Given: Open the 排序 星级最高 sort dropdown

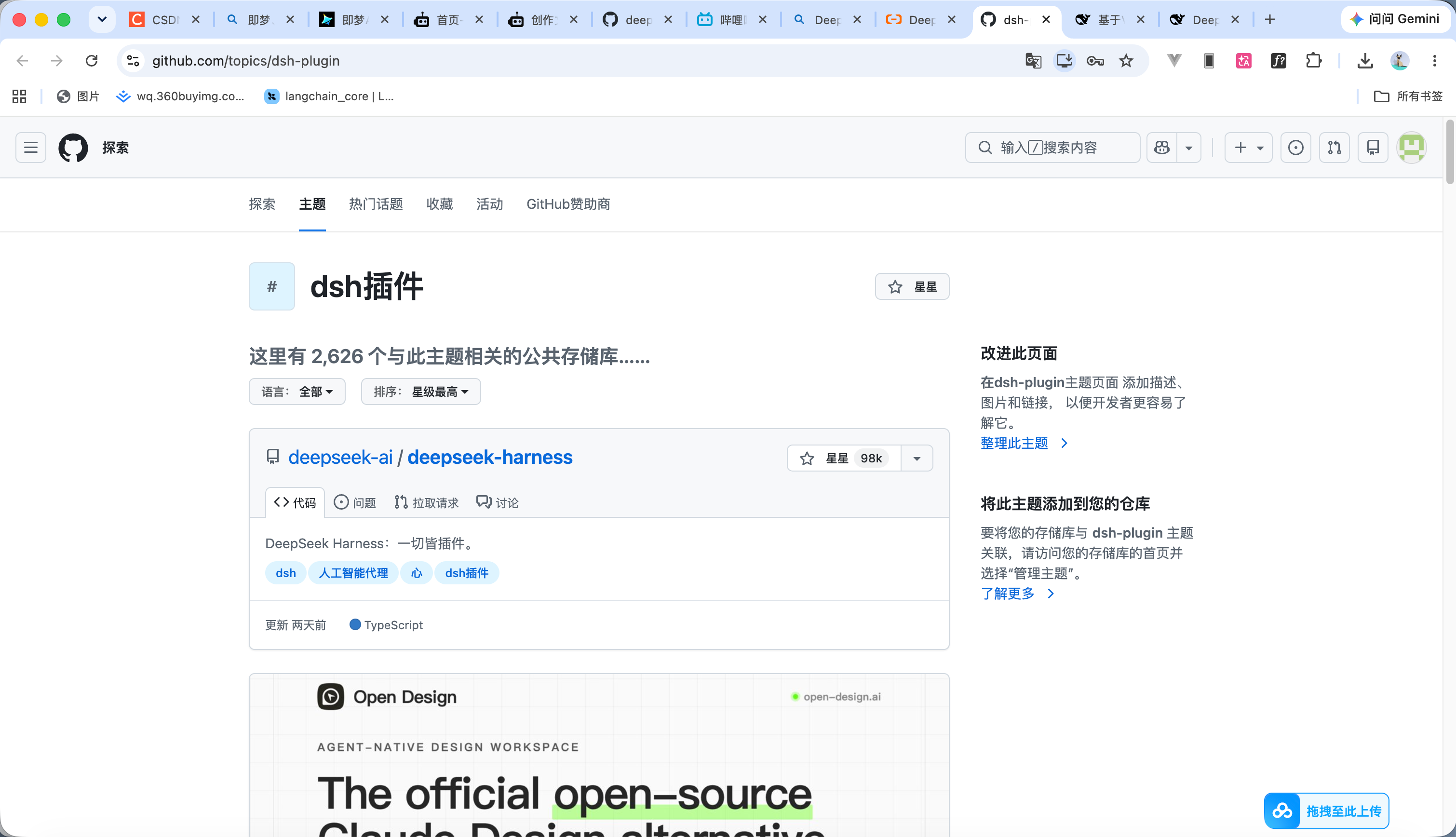Looking at the screenshot, I should (x=421, y=391).
